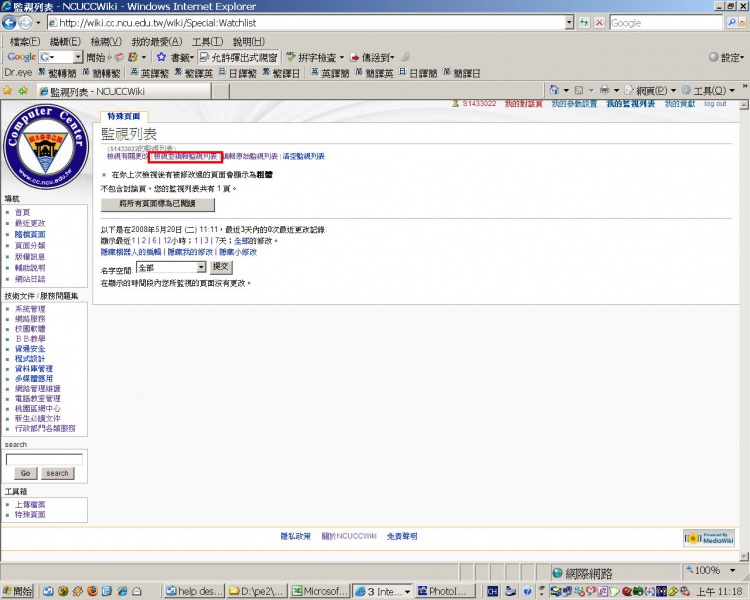Click the 隱私政策 footer link
Image resolution: width=750 pixels, height=600 pixels.
296,537
